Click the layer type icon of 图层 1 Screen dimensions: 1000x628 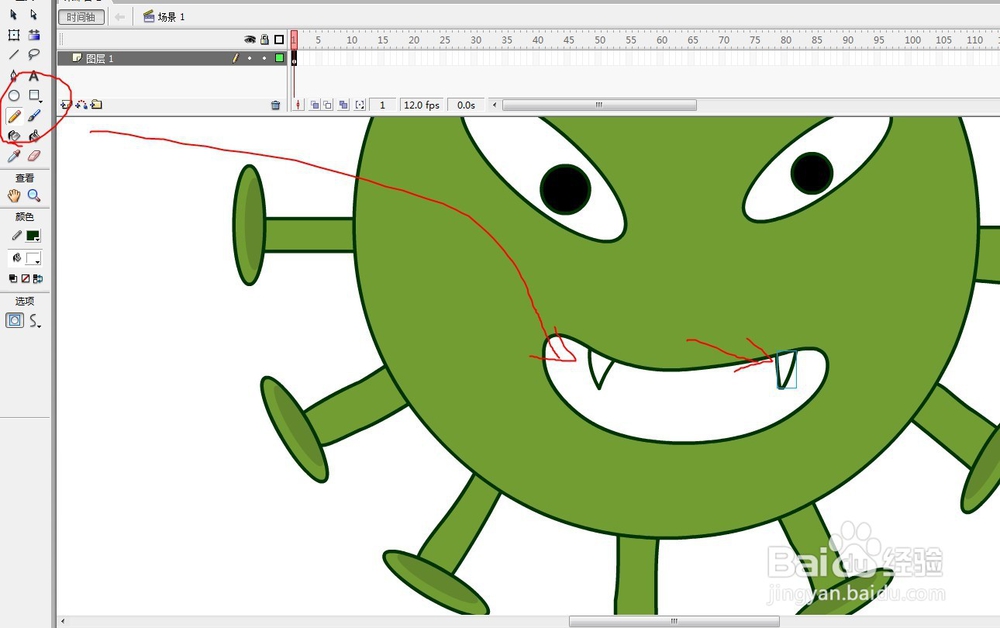pyautogui.click(x=77, y=58)
